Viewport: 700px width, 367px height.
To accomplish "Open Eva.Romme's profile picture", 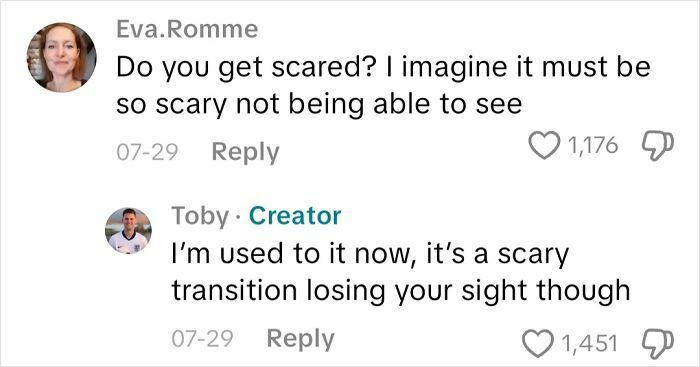I will [62, 58].
